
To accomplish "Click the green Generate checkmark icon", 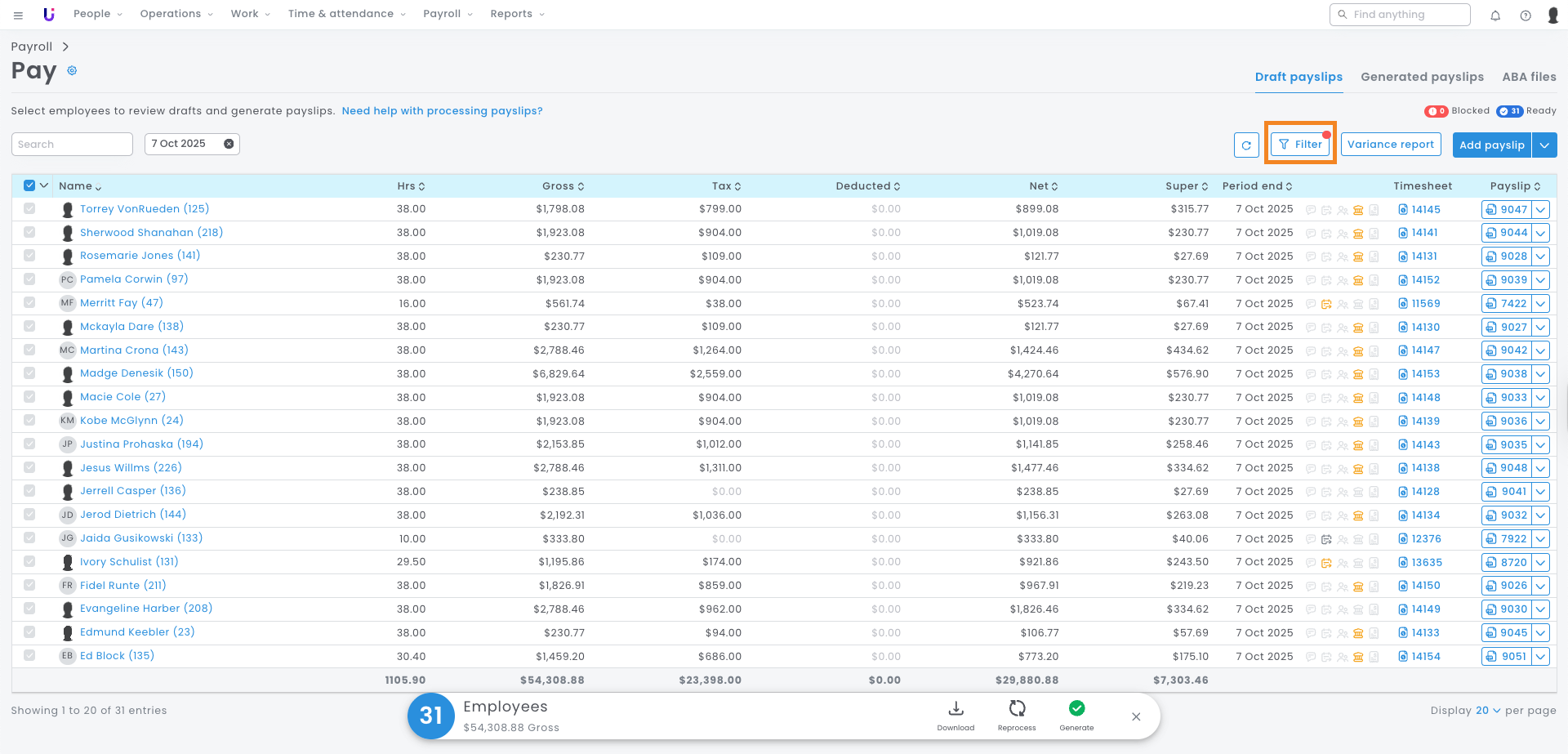I will (x=1076, y=709).
